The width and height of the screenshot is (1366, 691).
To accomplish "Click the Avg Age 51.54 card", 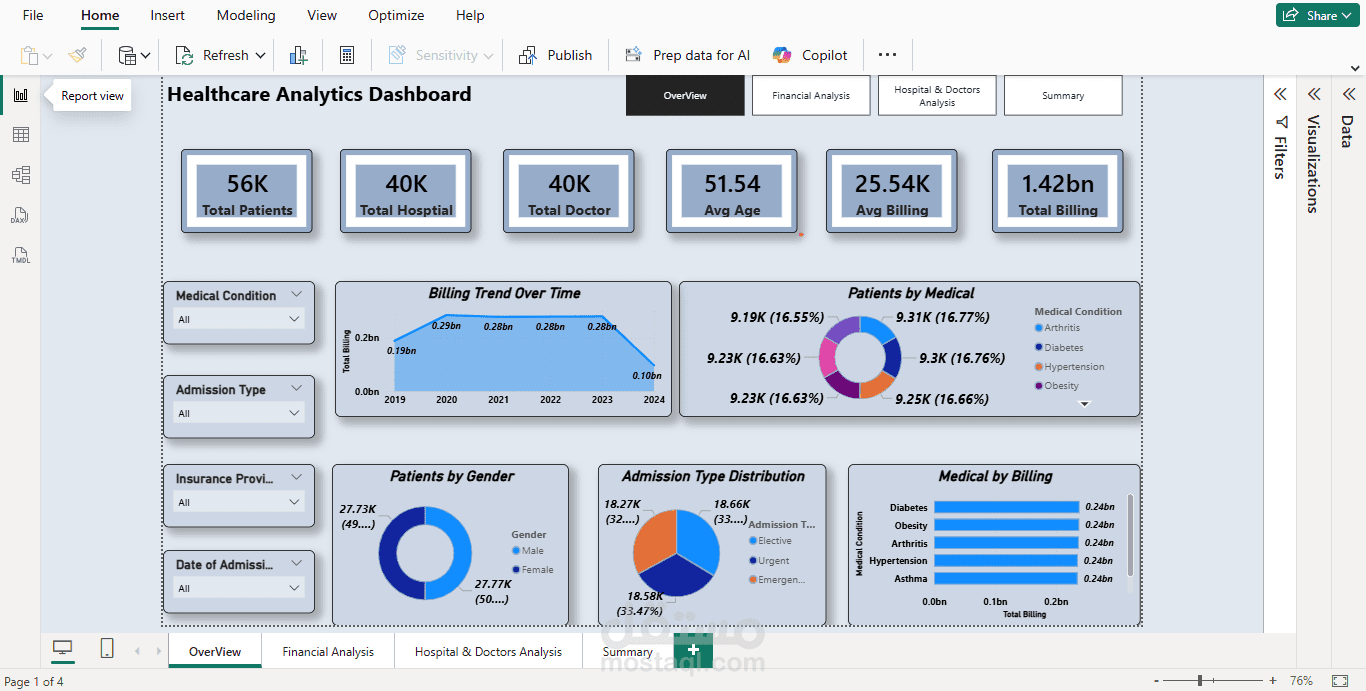I will (732, 192).
